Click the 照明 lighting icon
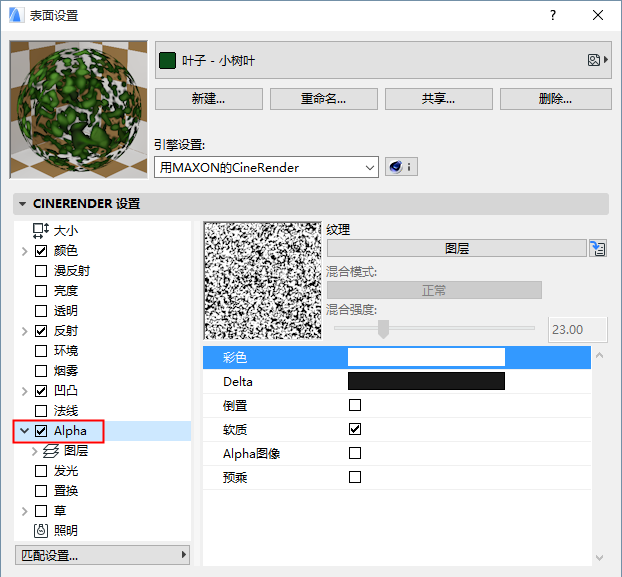The width and height of the screenshot is (622, 577). [41, 531]
